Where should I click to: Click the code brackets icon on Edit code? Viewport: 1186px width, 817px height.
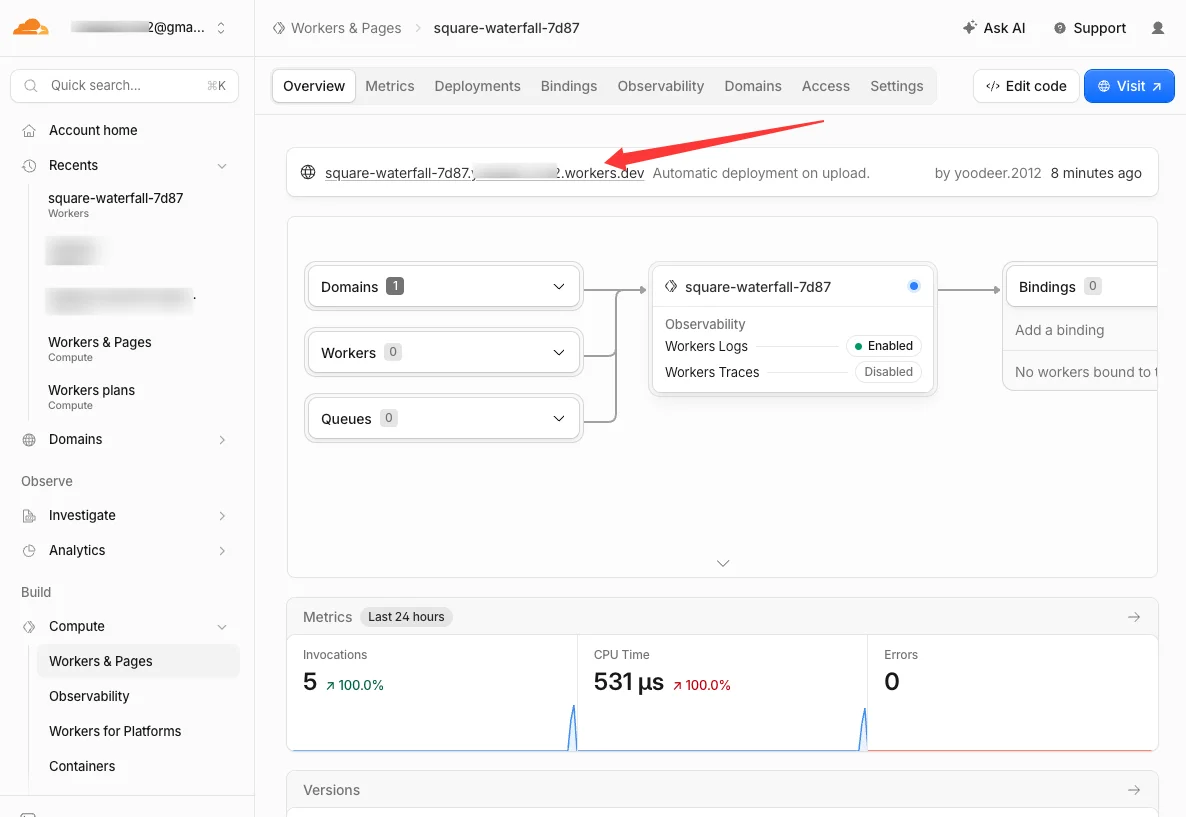pos(992,86)
